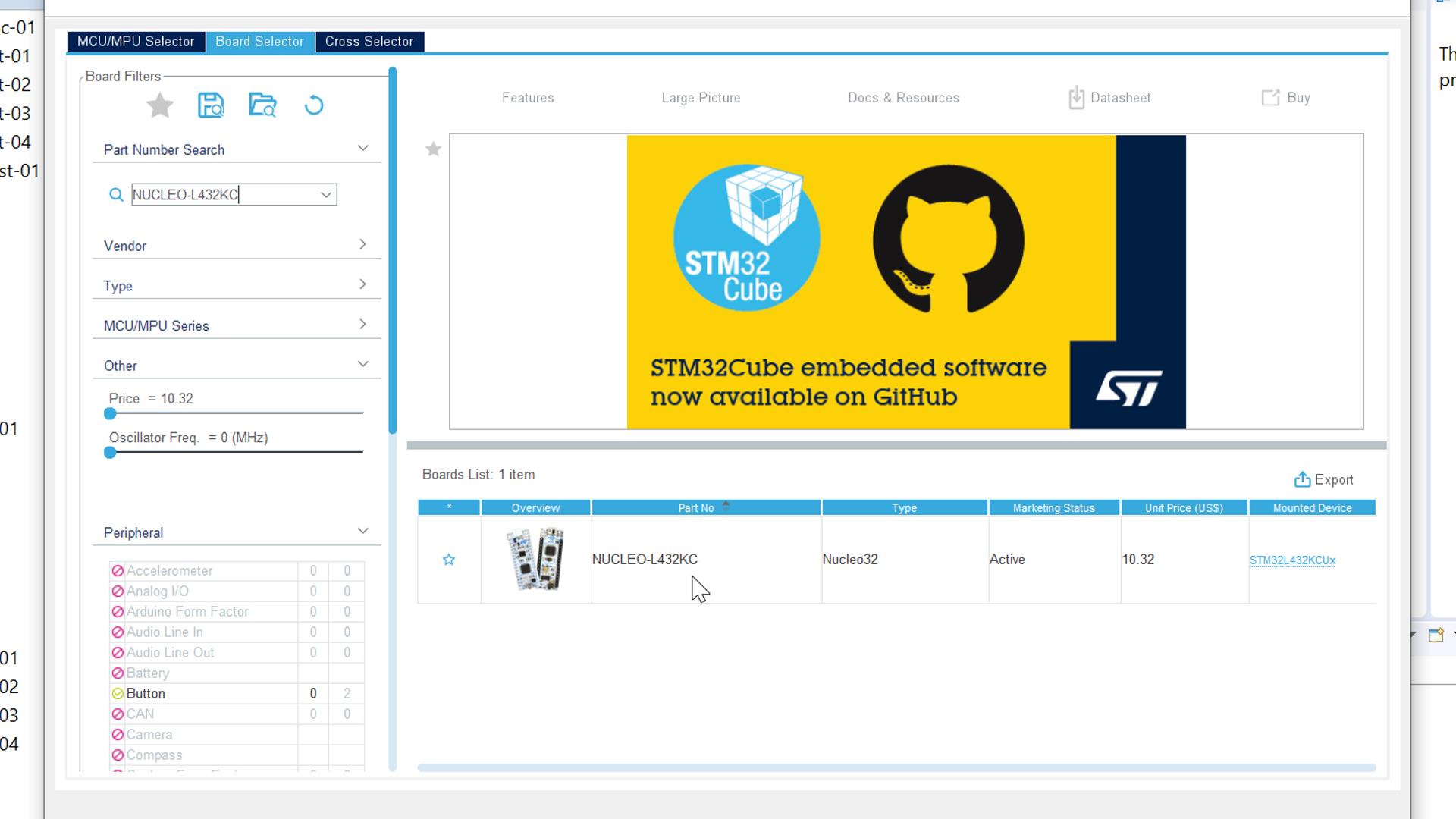This screenshot has height=819, width=1456.
Task: Expand the Vendor filter section
Action: click(363, 244)
